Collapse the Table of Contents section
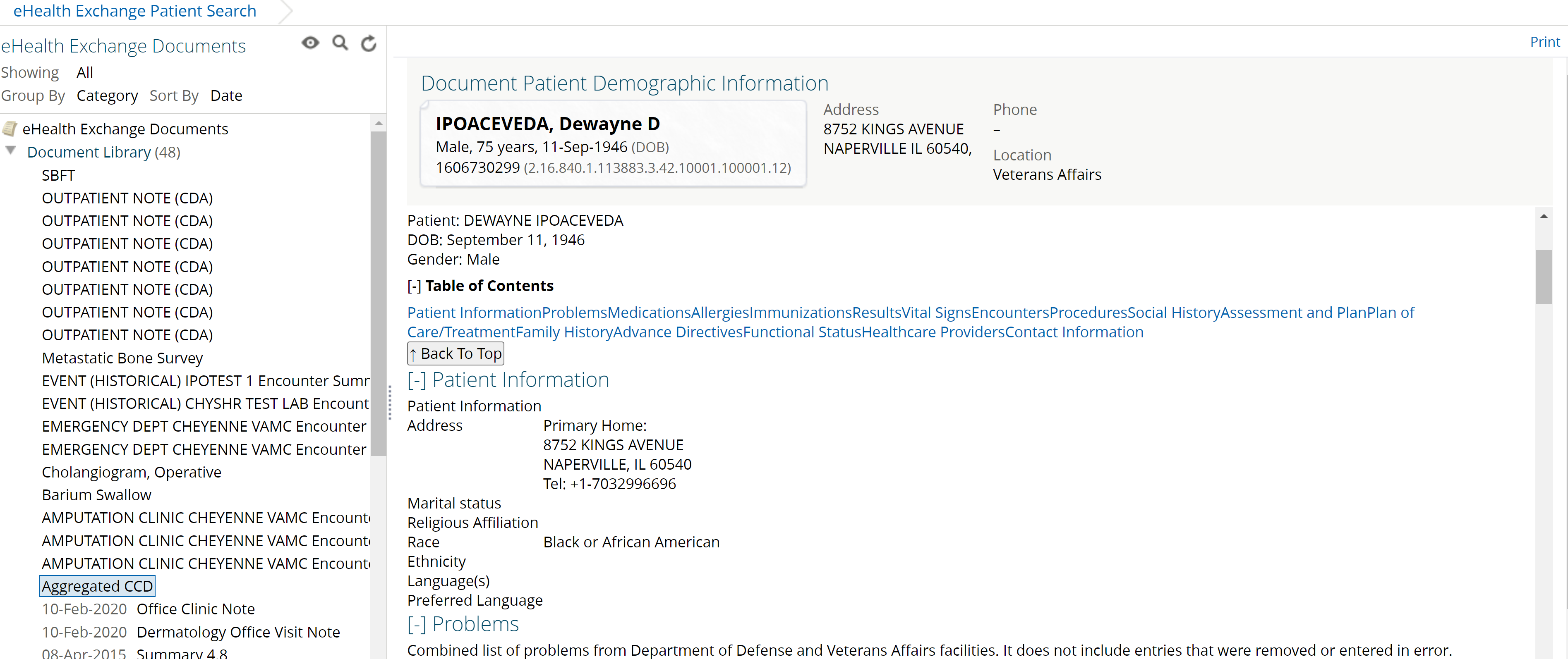 (x=414, y=286)
